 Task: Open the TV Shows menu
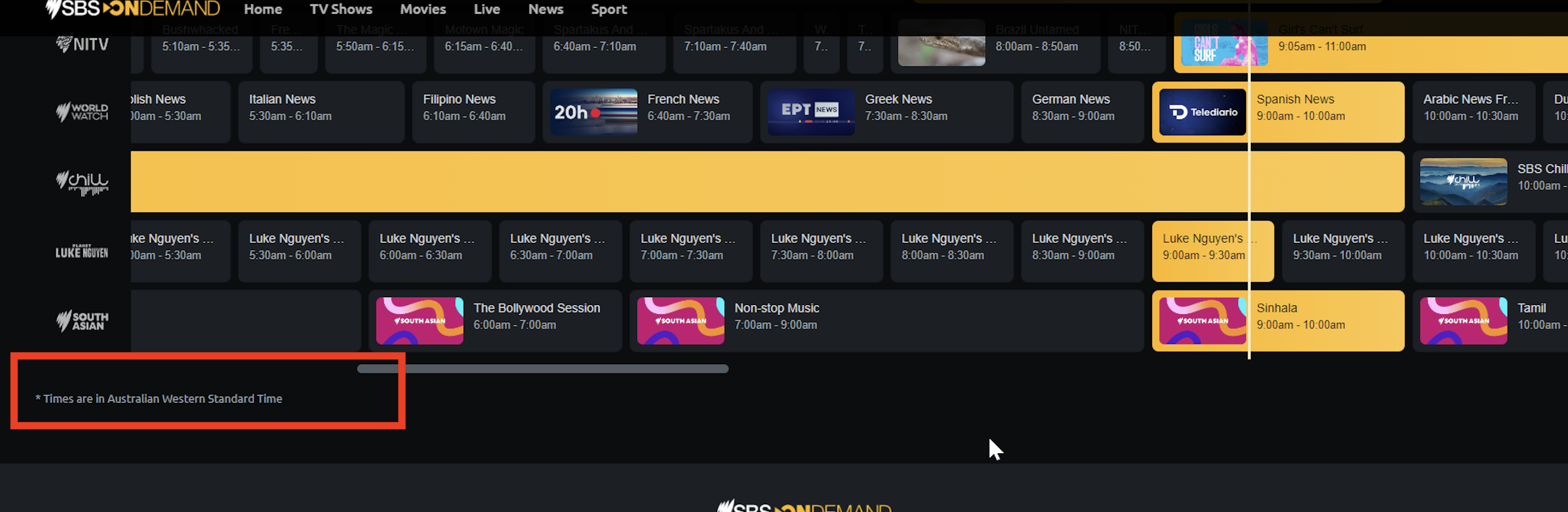(x=341, y=9)
